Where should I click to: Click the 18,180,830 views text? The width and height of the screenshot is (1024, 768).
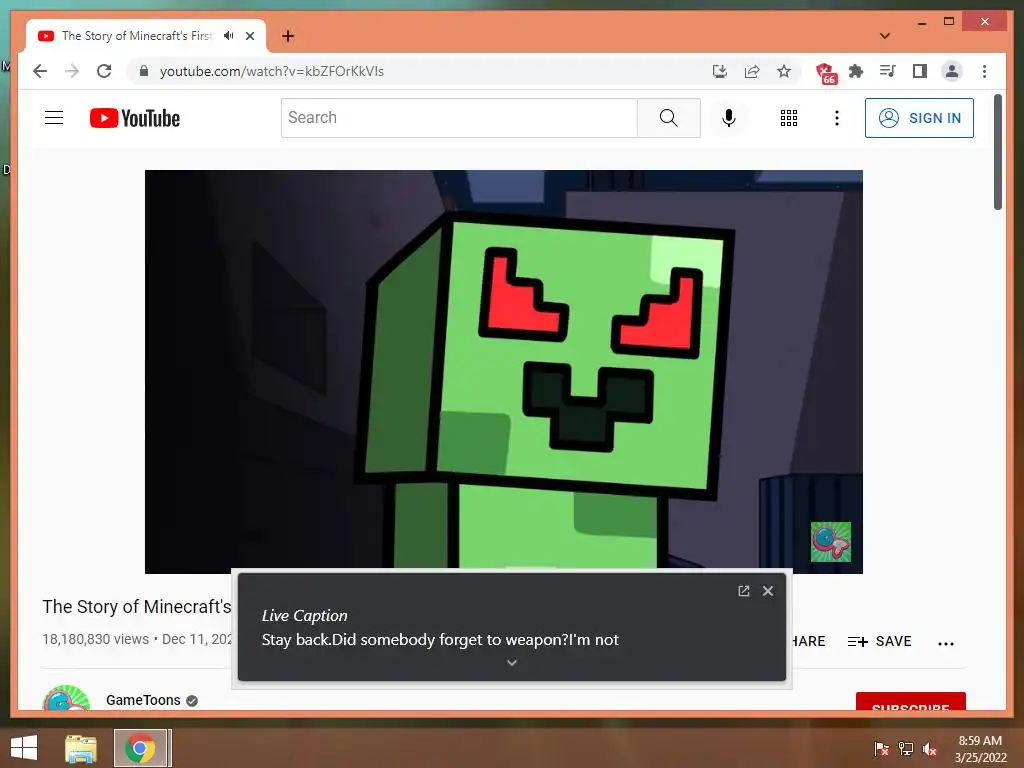tap(95, 639)
